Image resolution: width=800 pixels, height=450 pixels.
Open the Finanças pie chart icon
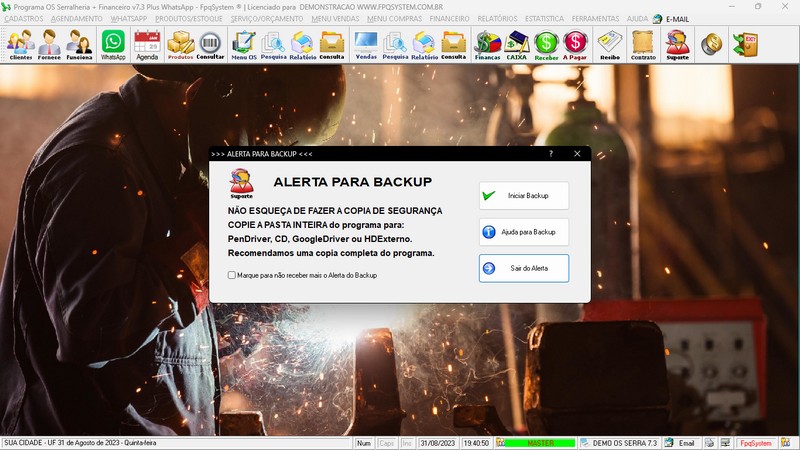tap(487, 44)
